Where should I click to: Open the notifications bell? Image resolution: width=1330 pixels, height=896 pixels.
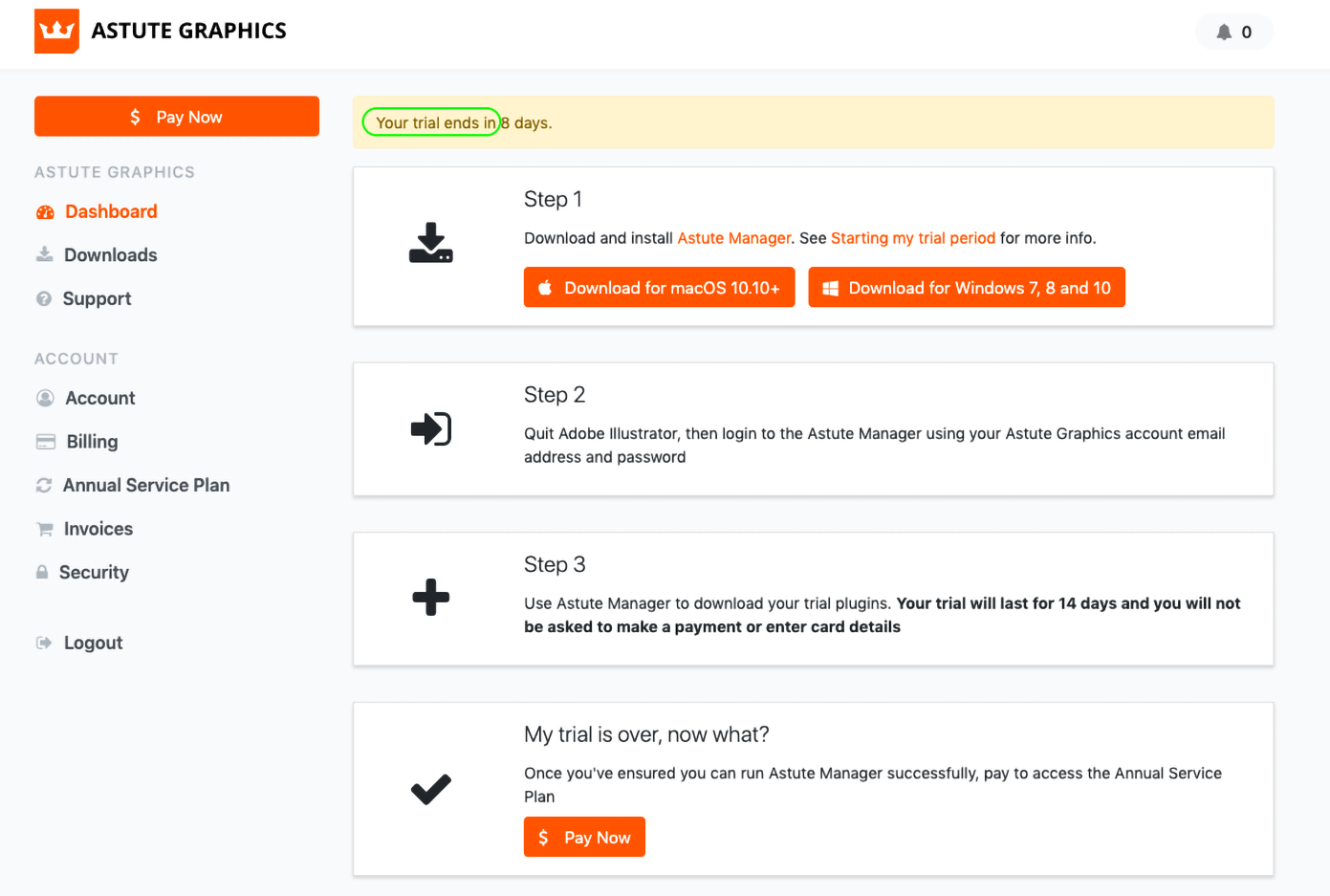click(x=1224, y=33)
